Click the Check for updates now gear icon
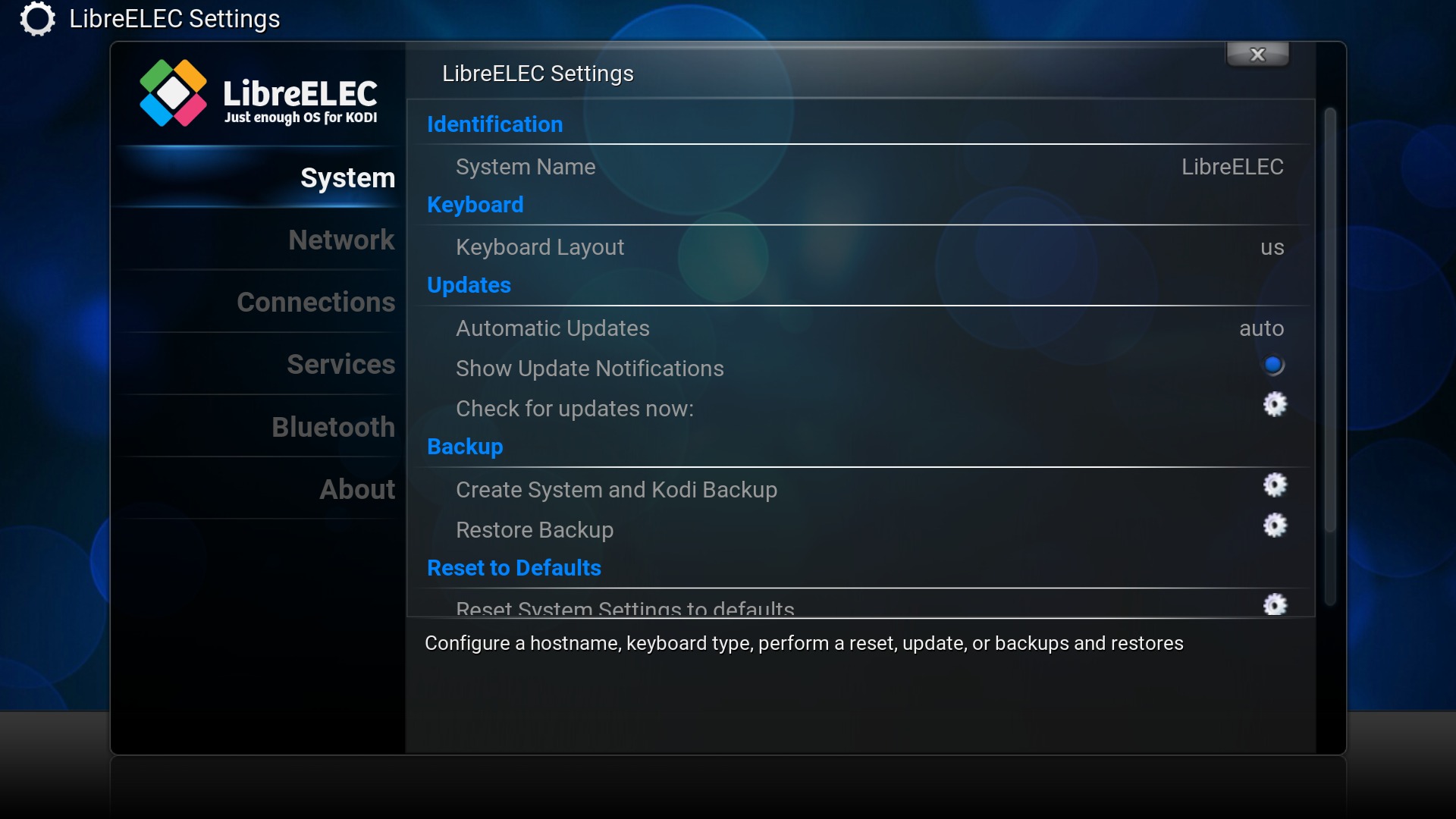This screenshot has height=819, width=1456. [x=1273, y=404]
